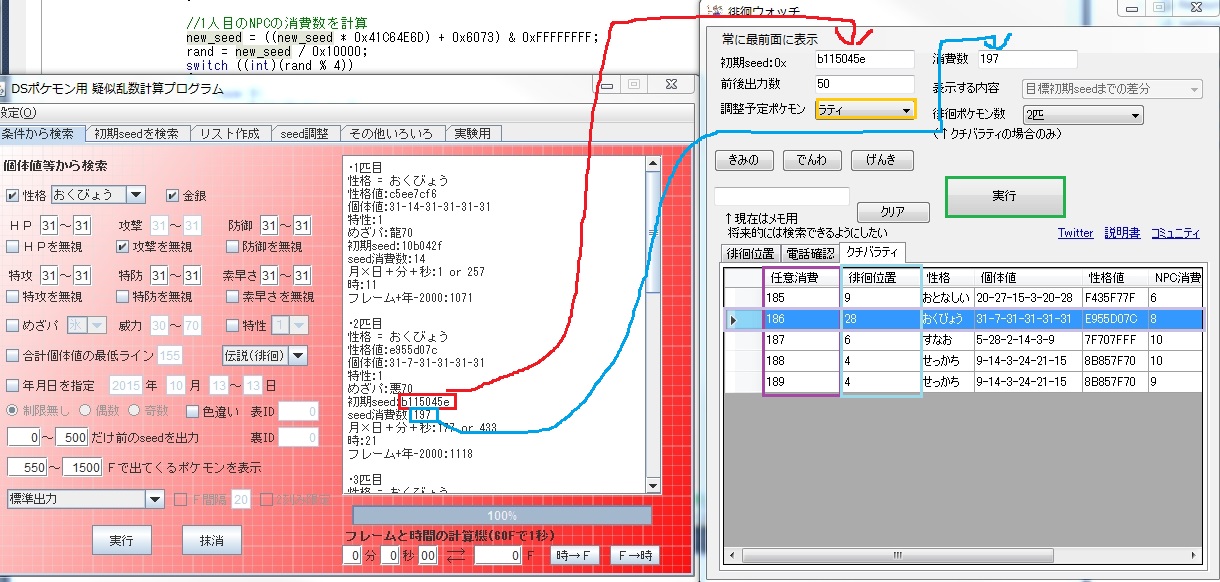Toggle the 色違い checkbox
The height and width of the screenshot is (582, 1220).
tap(193, 411)
